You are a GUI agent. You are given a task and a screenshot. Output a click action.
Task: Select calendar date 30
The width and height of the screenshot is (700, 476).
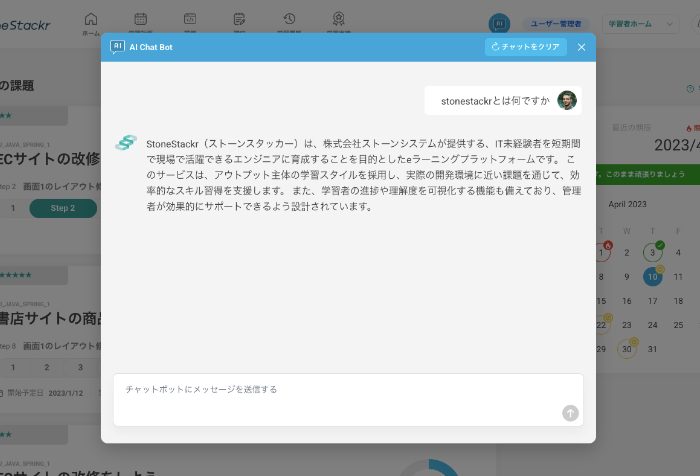coord(627,349)
